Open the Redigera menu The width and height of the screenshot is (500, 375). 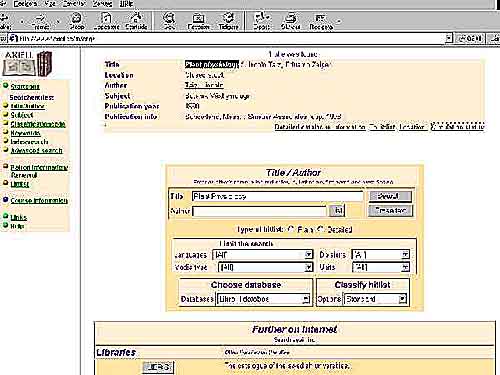click(25, 4)
